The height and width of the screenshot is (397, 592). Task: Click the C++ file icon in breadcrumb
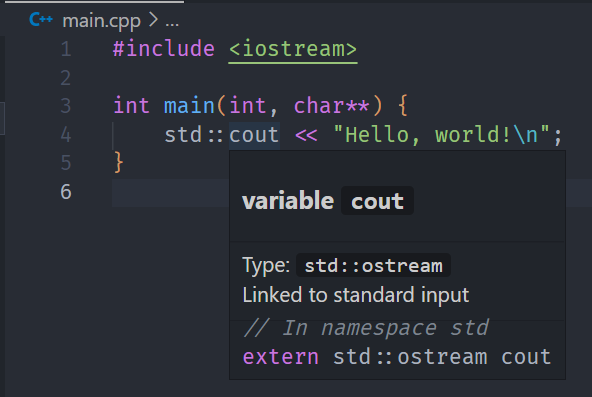point(41,20)
